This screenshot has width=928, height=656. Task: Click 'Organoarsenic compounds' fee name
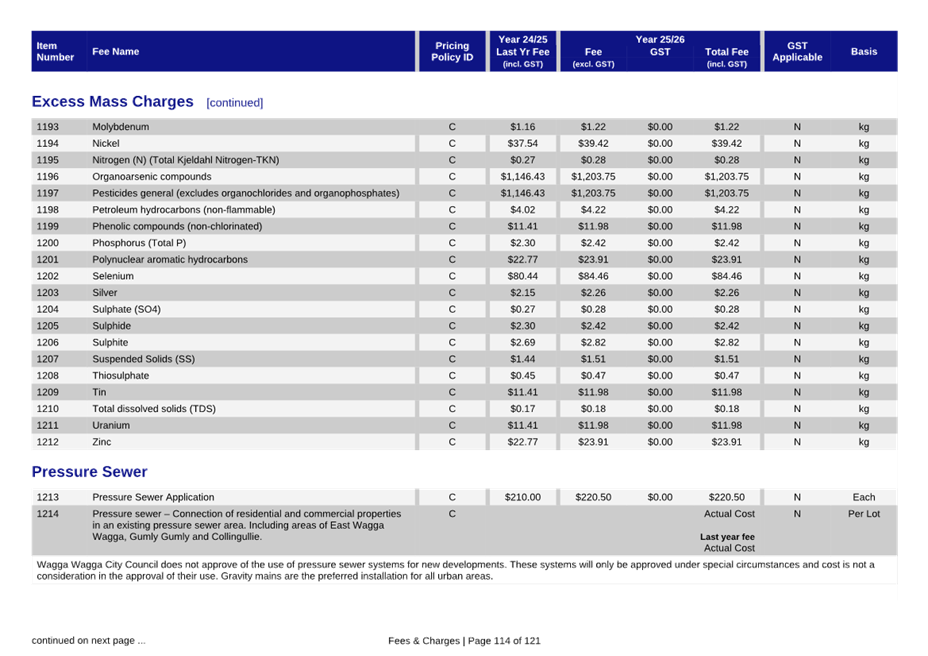click(152, 176)
